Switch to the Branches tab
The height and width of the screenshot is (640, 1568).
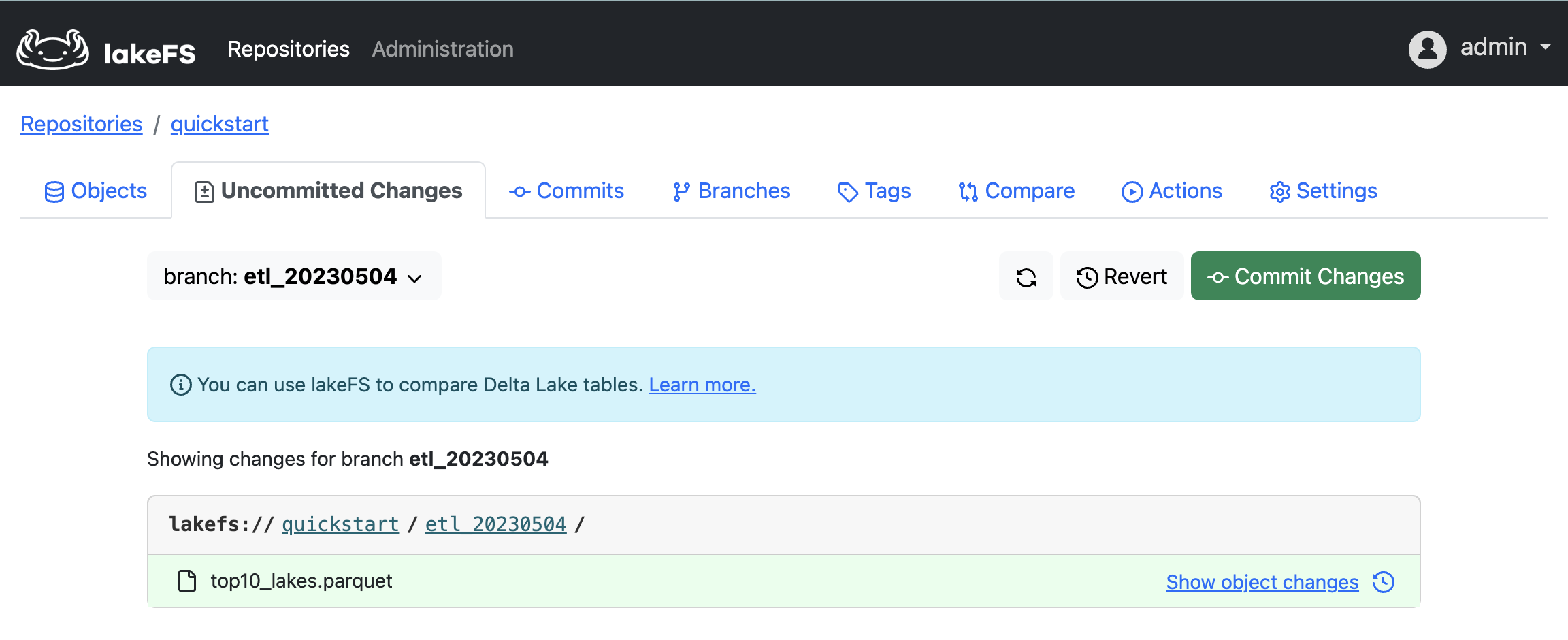[x=731, y=191]
